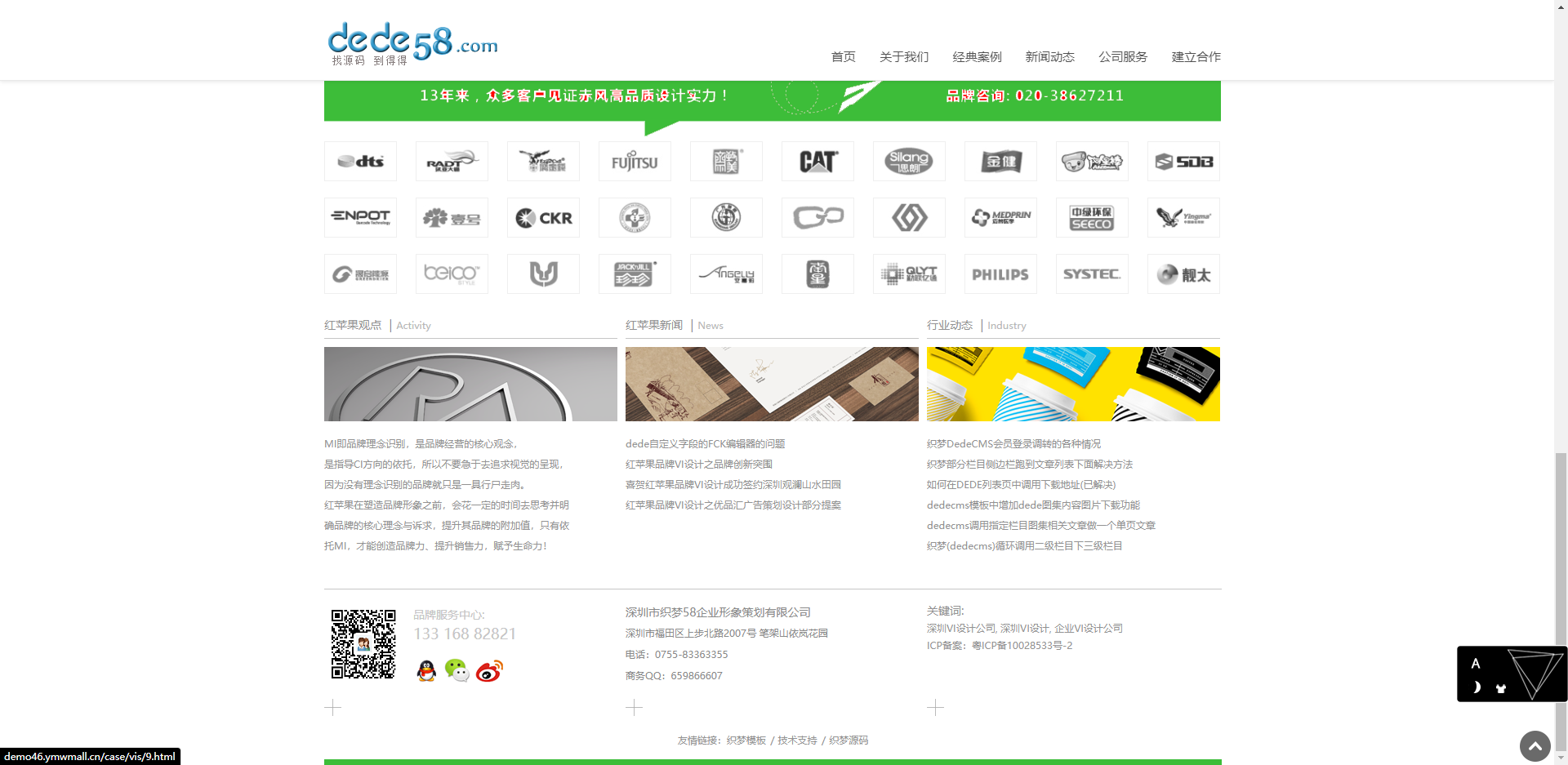Open 公司服务 in the top navigation
1568x765 pixels.
[1123, 57]
